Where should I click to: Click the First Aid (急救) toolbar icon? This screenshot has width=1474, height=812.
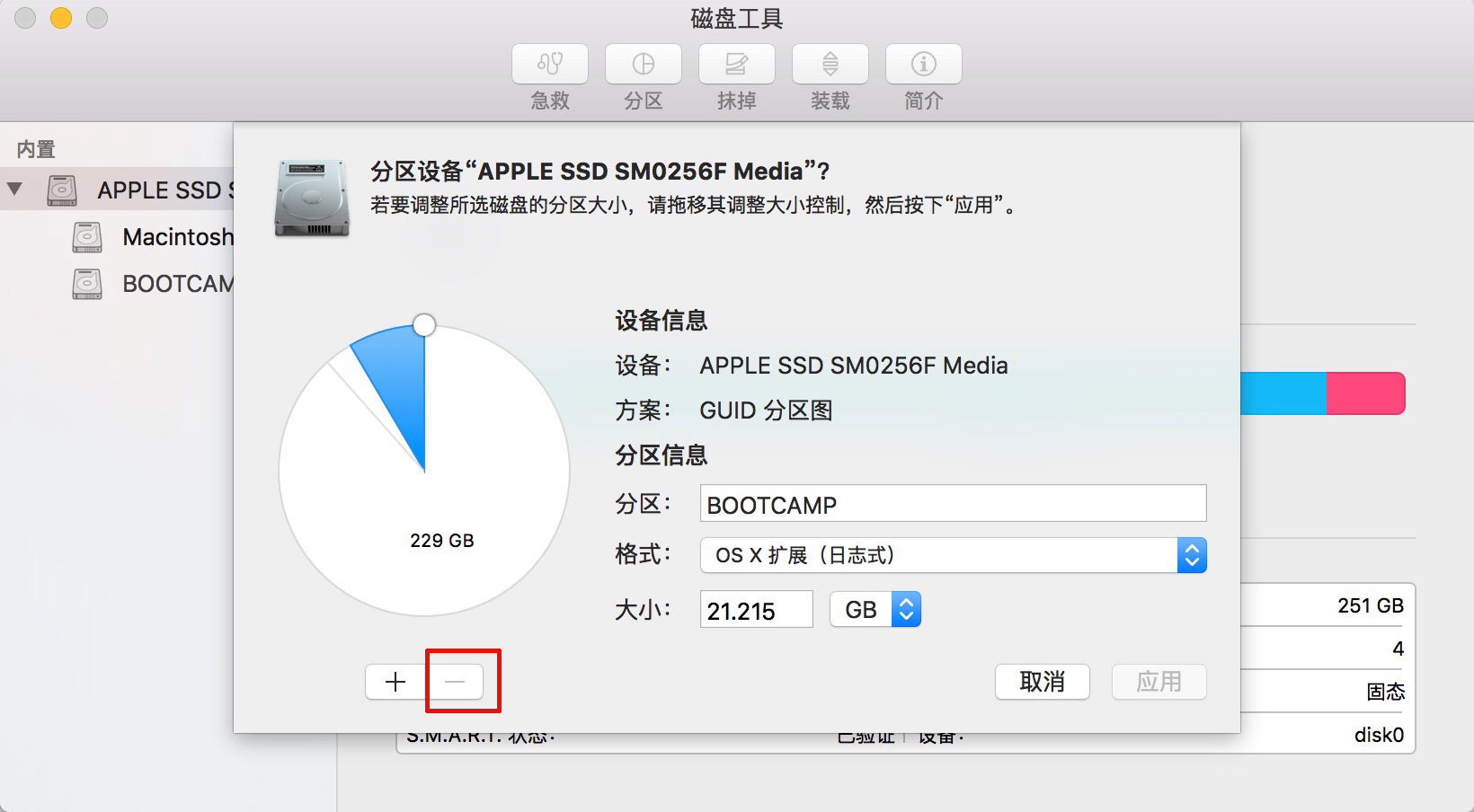(550, 65)
